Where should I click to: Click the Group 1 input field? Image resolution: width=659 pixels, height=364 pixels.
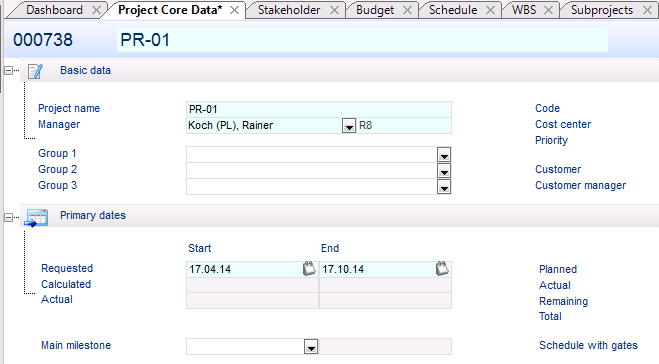click(312, 155)
